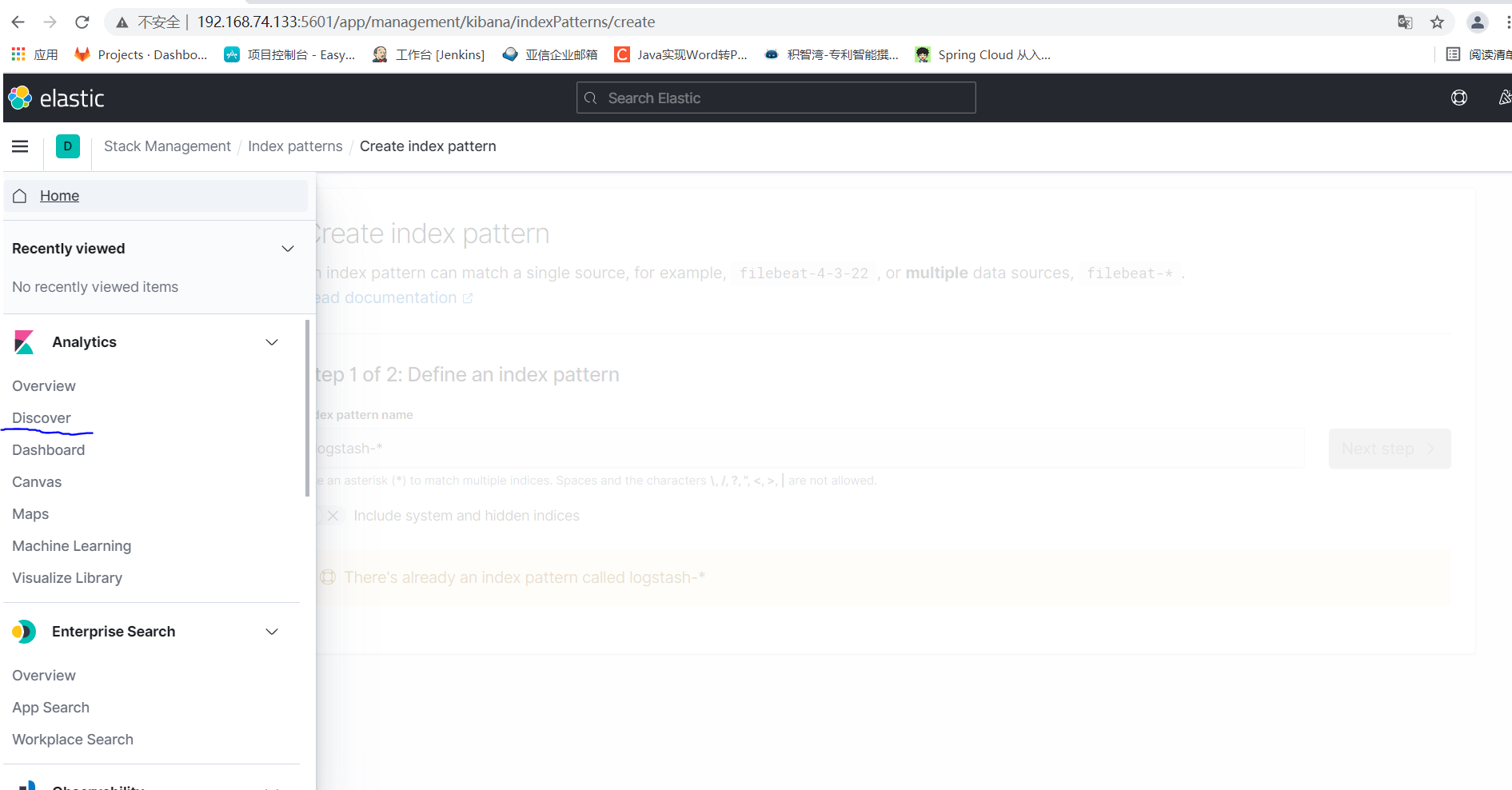Go forward with the browser forward arrow
Viewport: 1512px width, 790px height.
pos(50,22)
